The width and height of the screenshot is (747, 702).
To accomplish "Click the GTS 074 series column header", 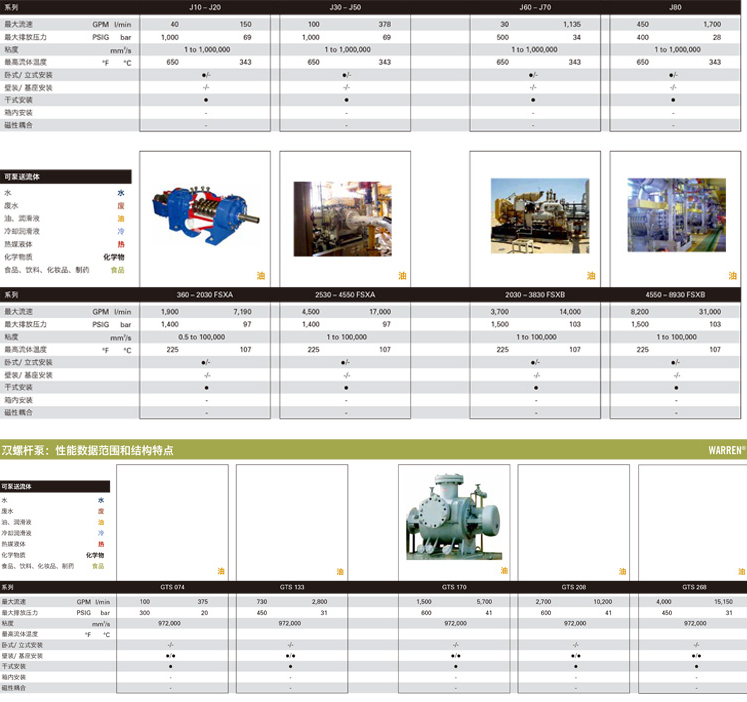I will click(172, 587).
